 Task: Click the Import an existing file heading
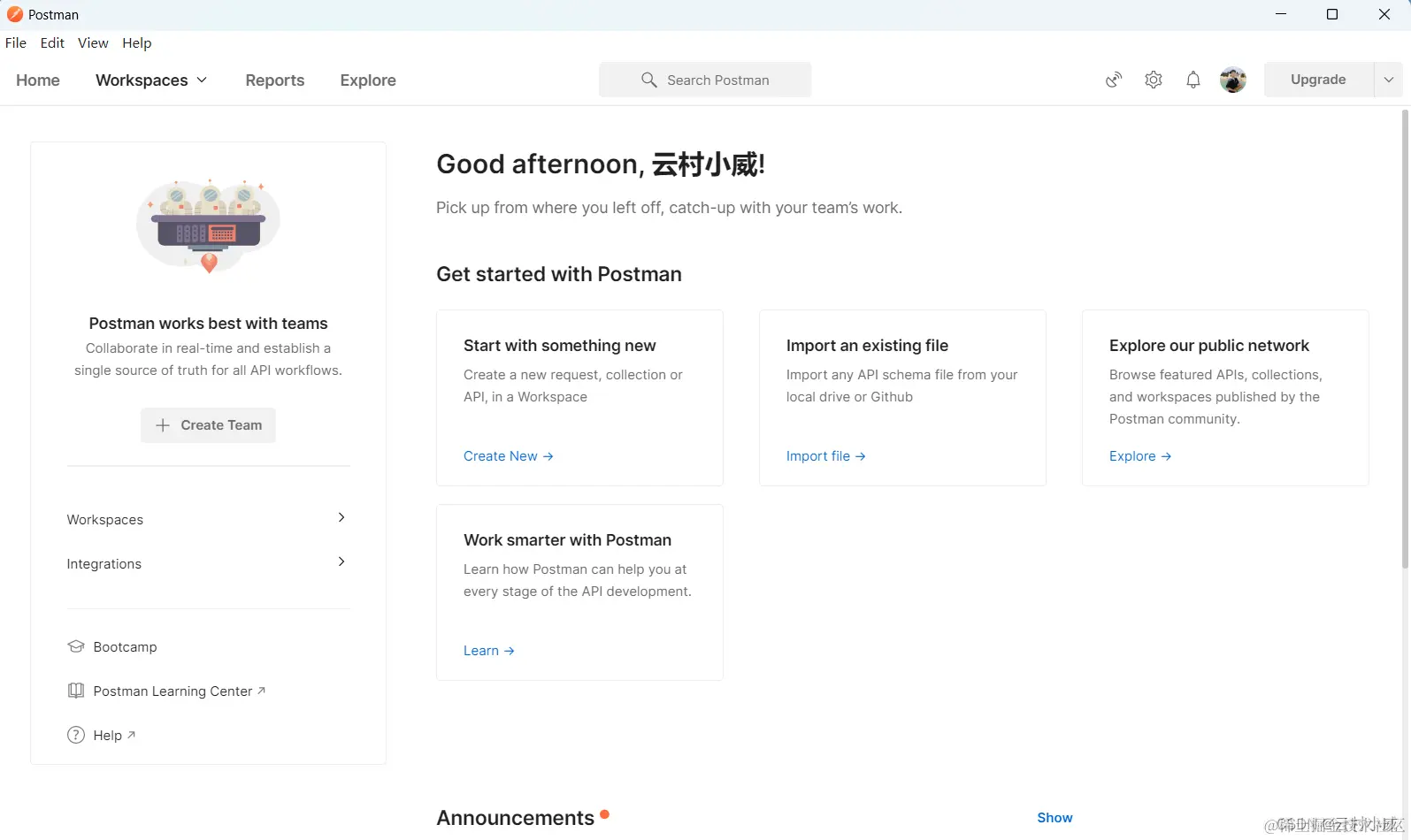point(867,346)
